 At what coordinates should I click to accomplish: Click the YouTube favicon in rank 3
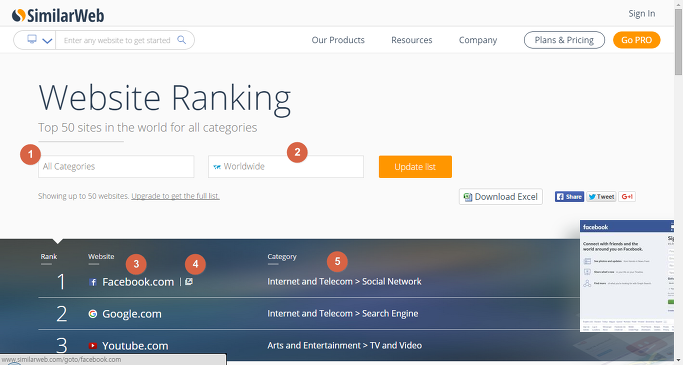coord(93,345)
